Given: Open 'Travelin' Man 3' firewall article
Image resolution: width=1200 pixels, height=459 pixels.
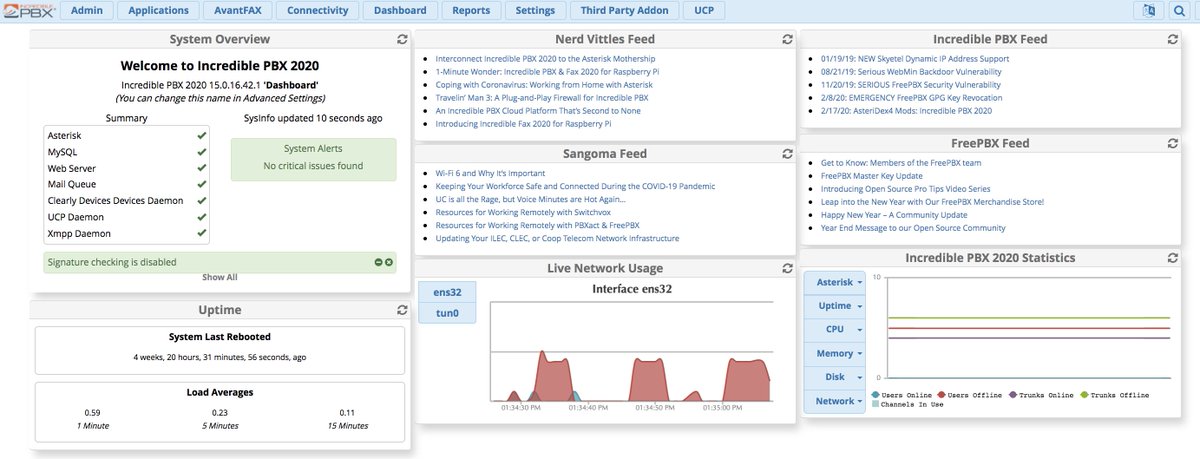Looking at the screenshot, I should [542, 98].
